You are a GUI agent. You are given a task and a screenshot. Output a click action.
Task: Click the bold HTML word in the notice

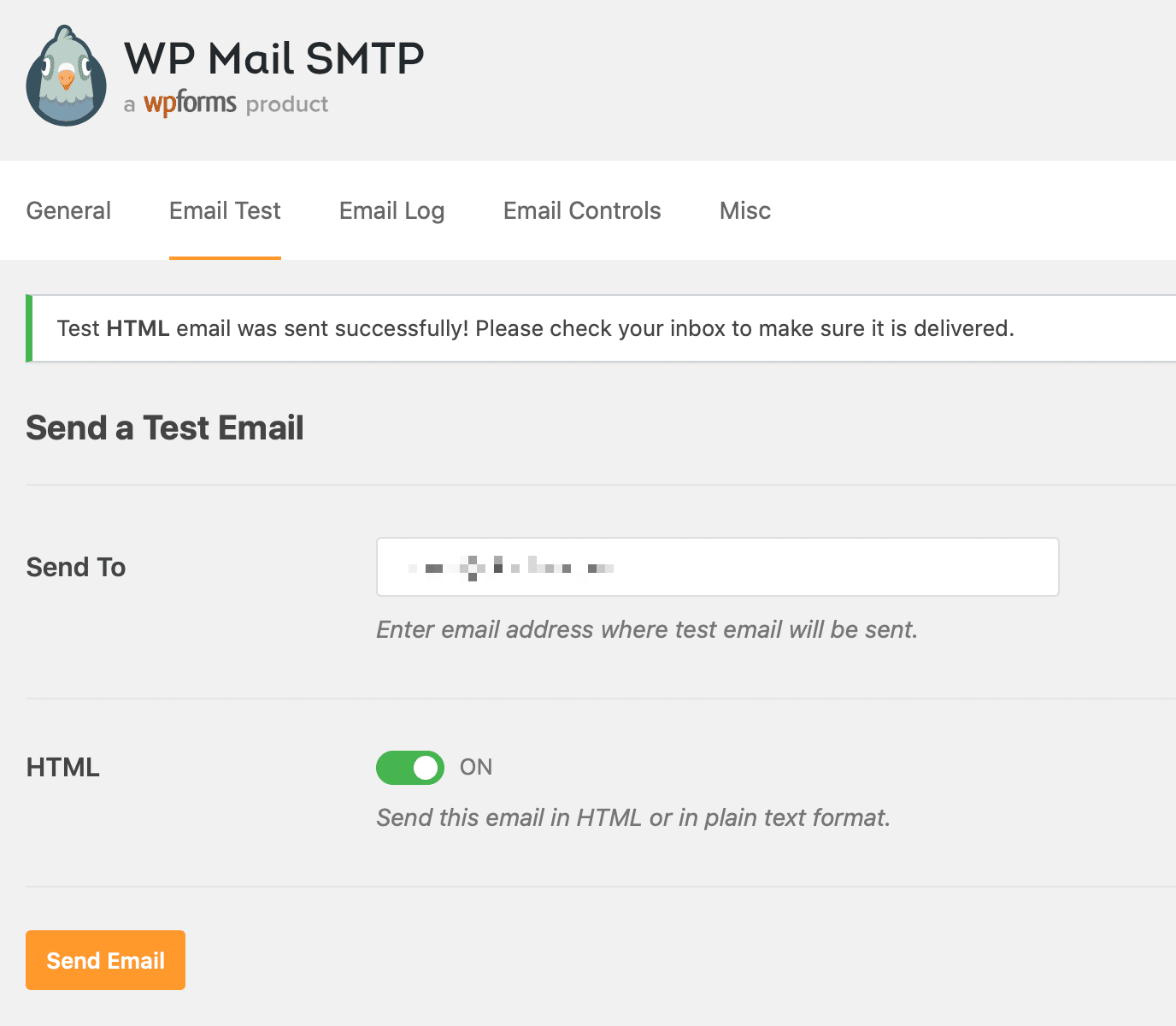tap(138, 328)
